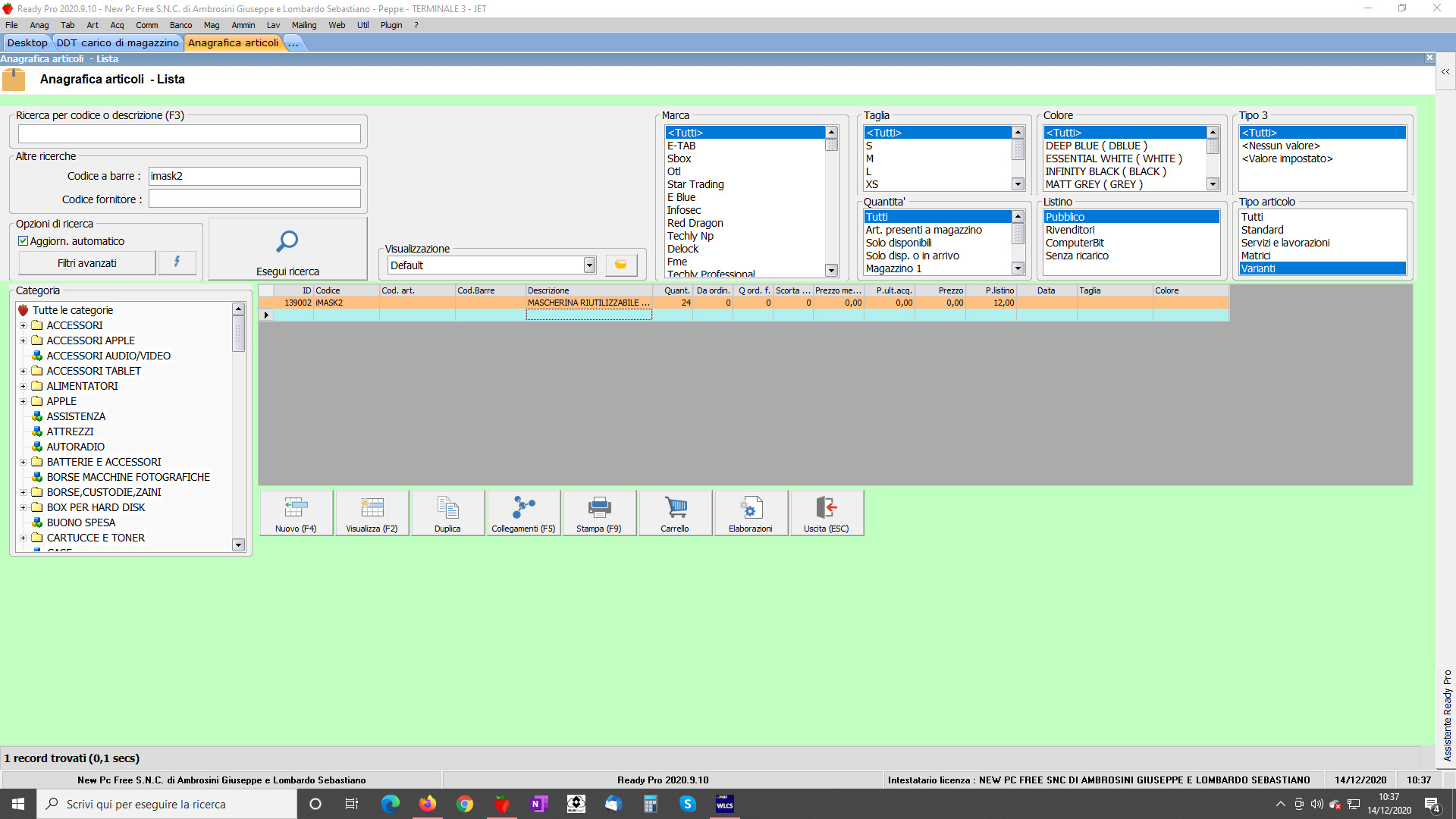Image resolution: width=1456 pixels, height=819 pixels.
Task: Click the lightning bolt filter button
Action: pos(177,262)
